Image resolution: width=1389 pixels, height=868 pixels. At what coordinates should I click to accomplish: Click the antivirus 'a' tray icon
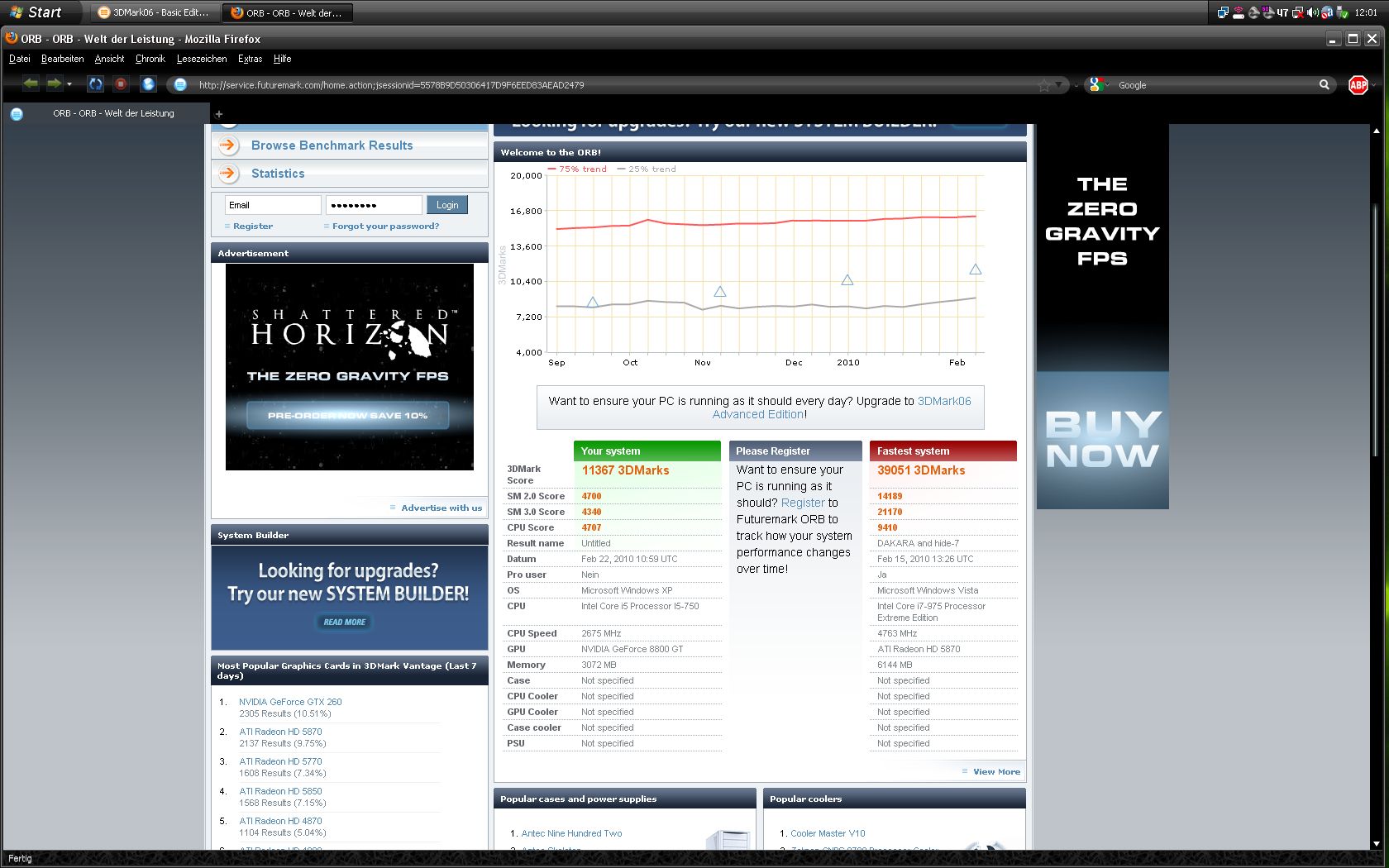1327,12
